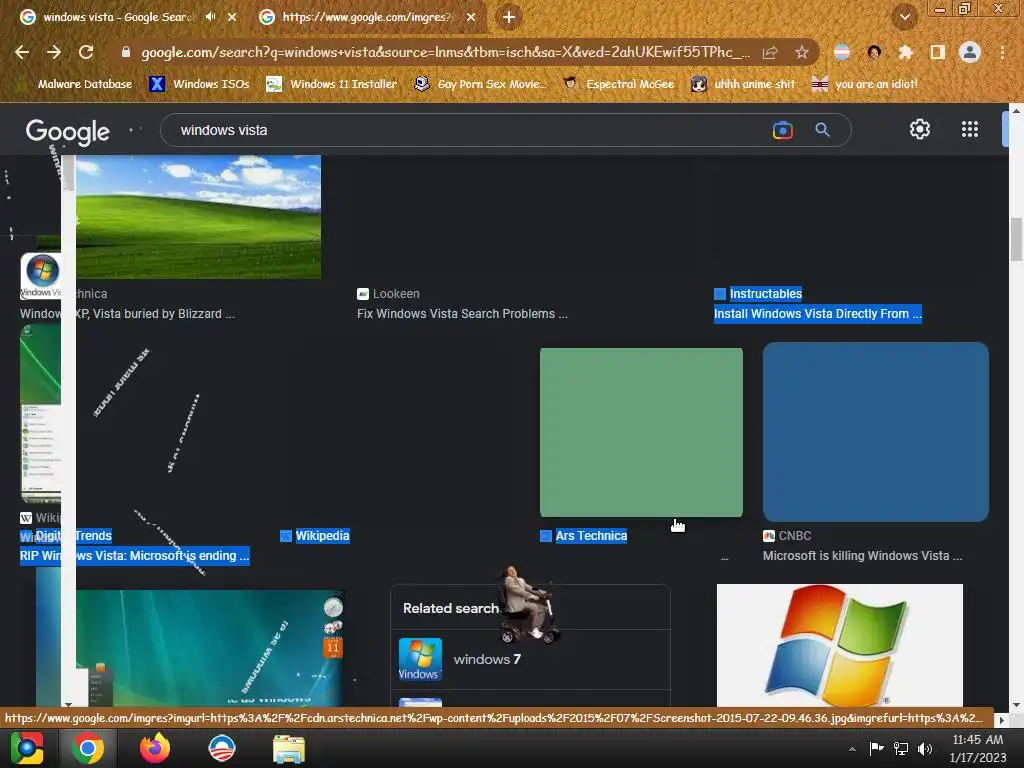1024x768 pixels.
Task: Show hidden tray icons arrow
Action: pos(852,749)
